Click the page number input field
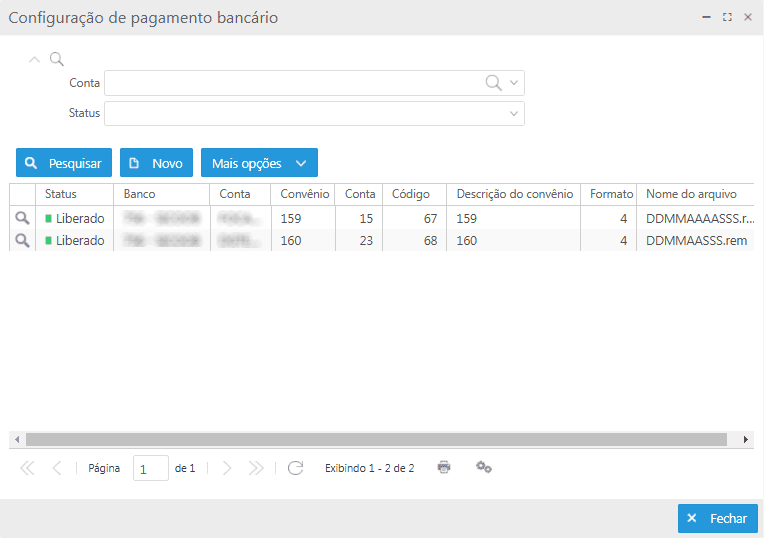Screen dimensions: 764x538 (x=150, y=468)
